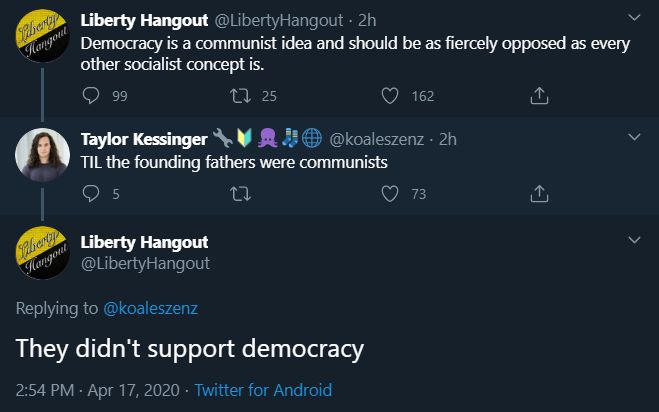Like Taylor Kessinger's tweet with 73 likes
Image resolution: width=659 pixels, height=412 pixels.
[x=391, y=194]
